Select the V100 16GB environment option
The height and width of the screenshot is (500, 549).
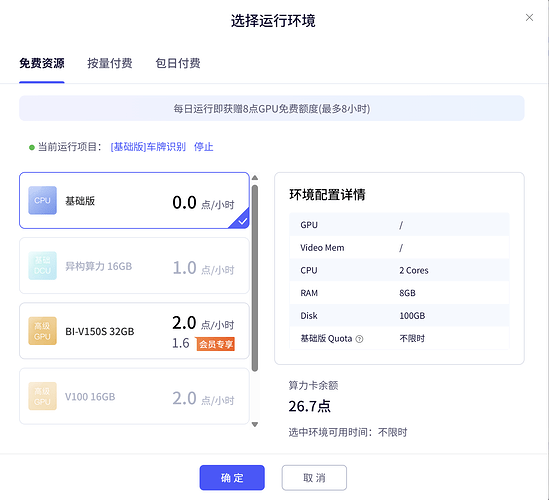[x=134, y=396]
